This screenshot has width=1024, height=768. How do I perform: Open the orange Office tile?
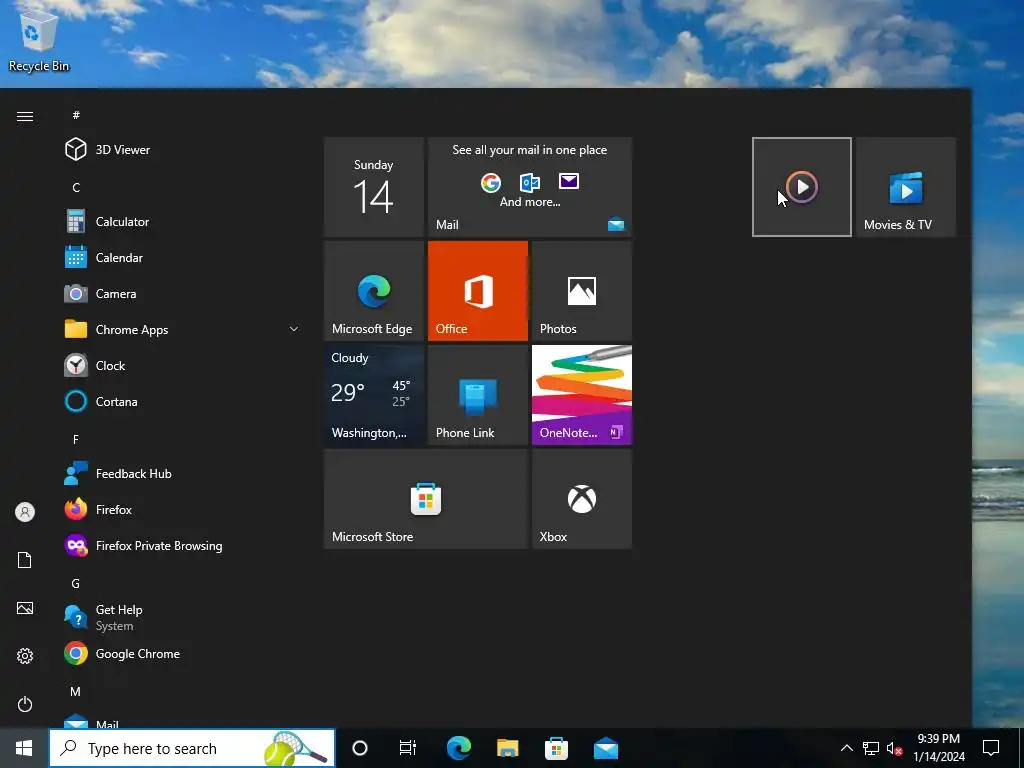(x=477, y=291)
